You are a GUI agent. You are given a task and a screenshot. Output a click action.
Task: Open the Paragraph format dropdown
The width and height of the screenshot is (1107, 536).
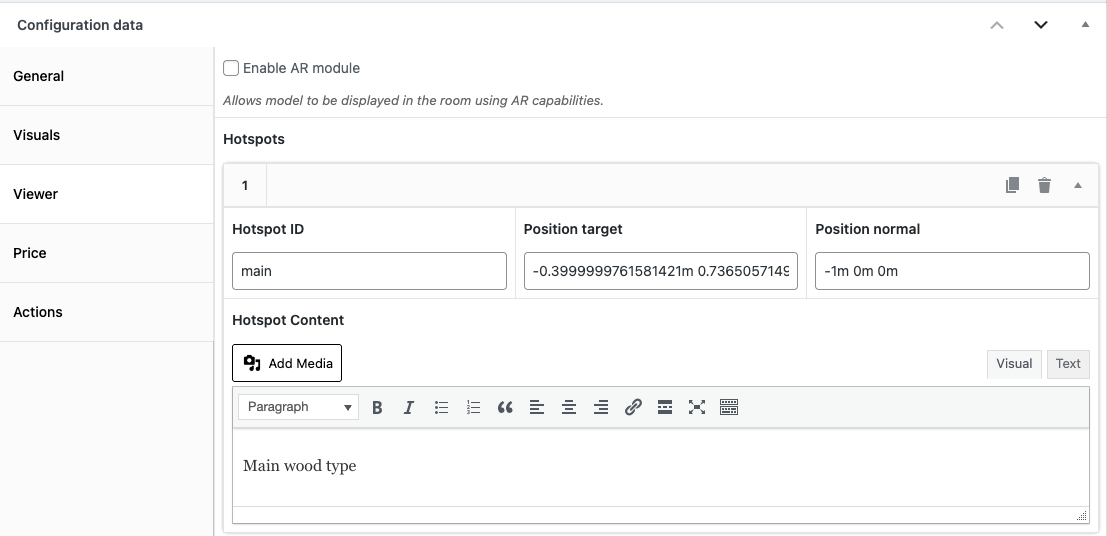(298, 407)
